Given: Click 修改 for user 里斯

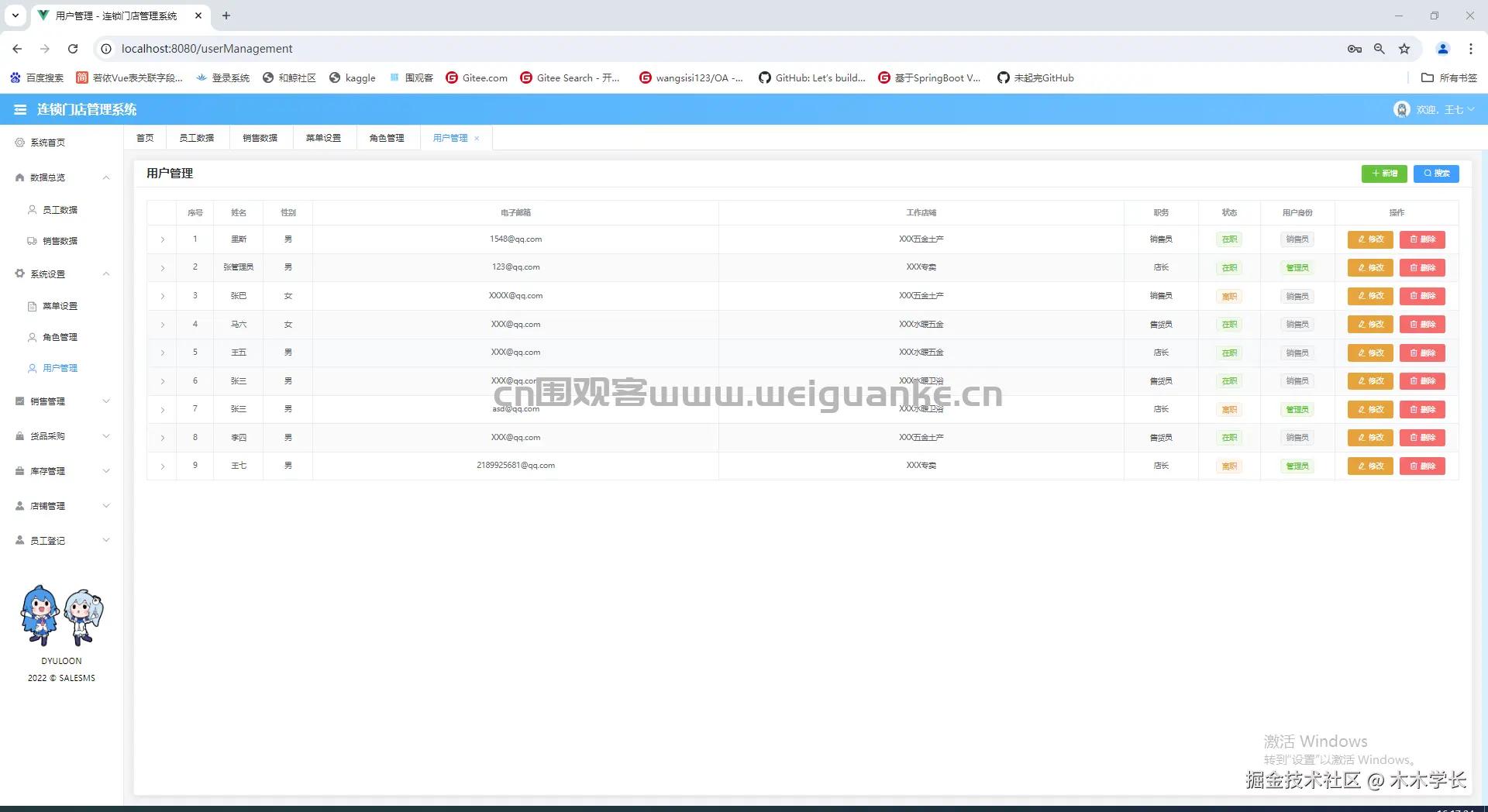Looking at the screenshot, I should [x=1370, y=239].
